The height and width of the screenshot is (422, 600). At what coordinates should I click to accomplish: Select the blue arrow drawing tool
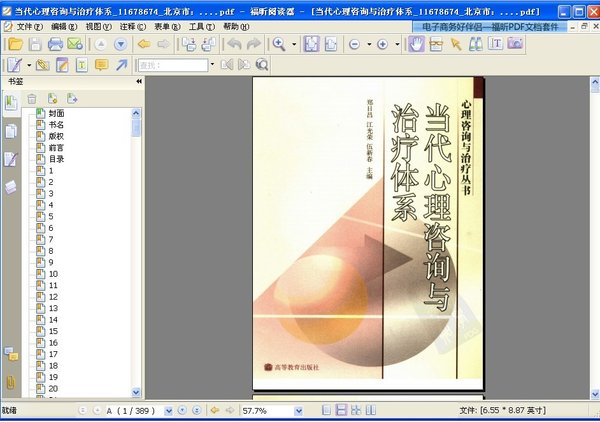[x=122, y=65]
